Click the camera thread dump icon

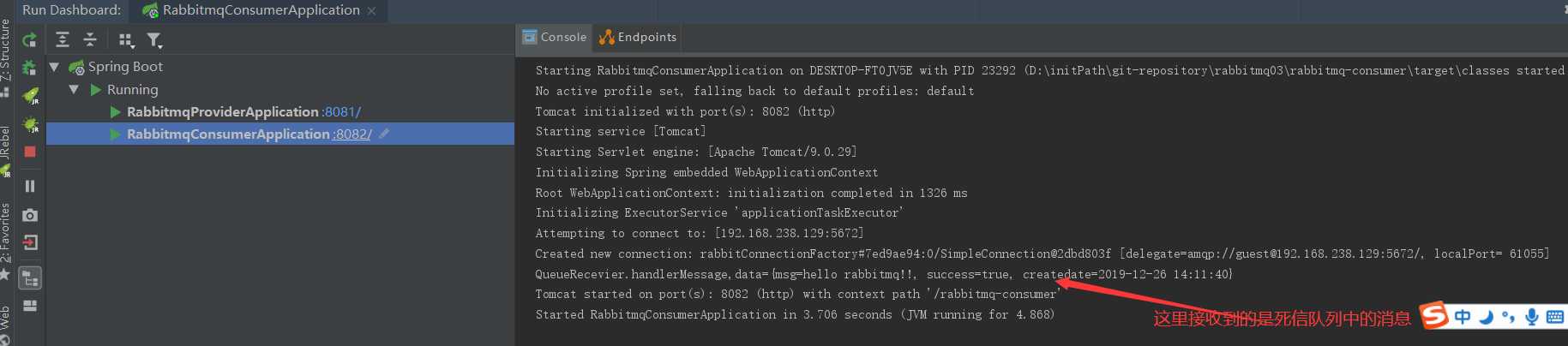click(30, 215)
